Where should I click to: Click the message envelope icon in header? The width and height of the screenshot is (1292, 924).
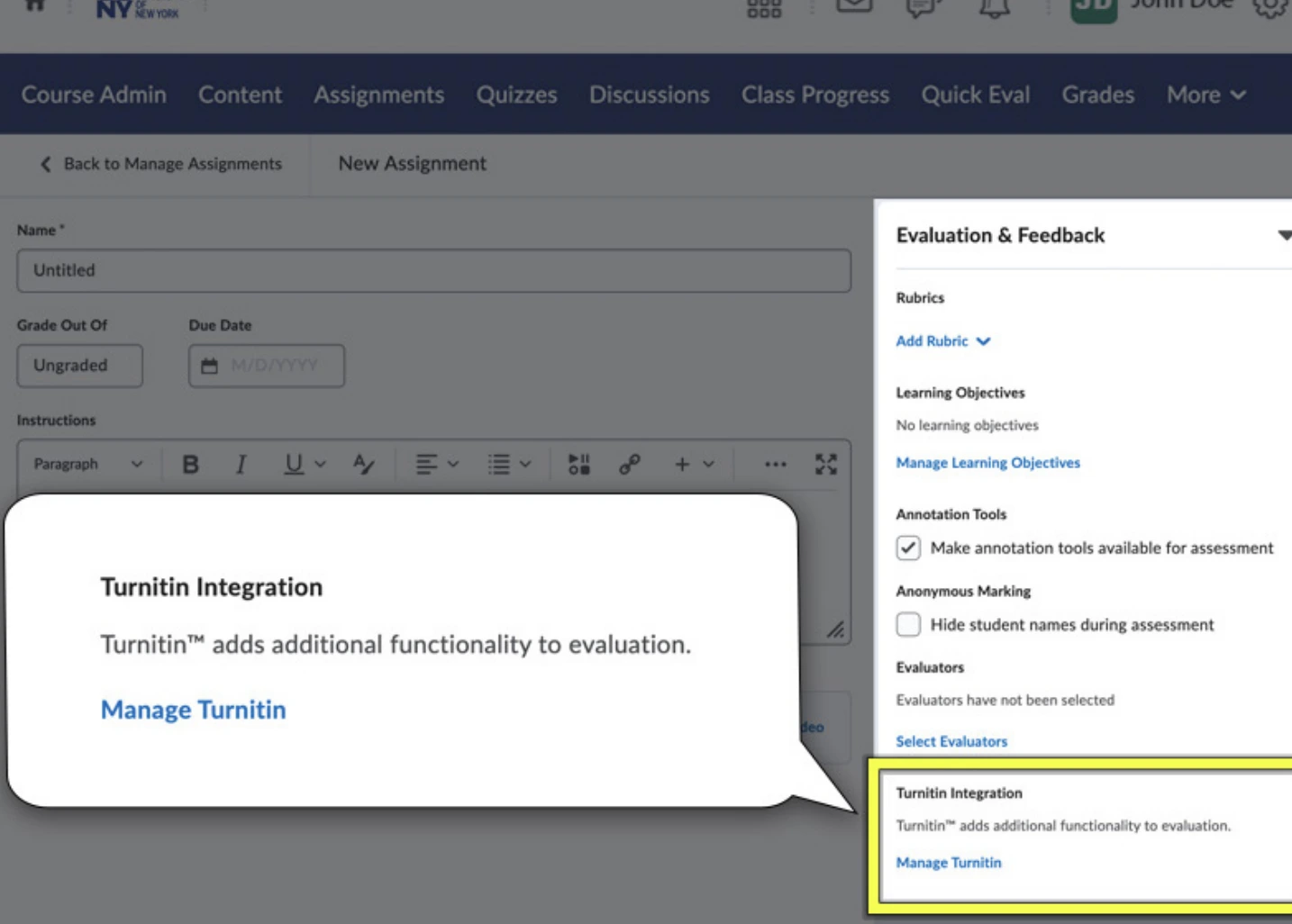pyautogui.click(x=854, y=5)
